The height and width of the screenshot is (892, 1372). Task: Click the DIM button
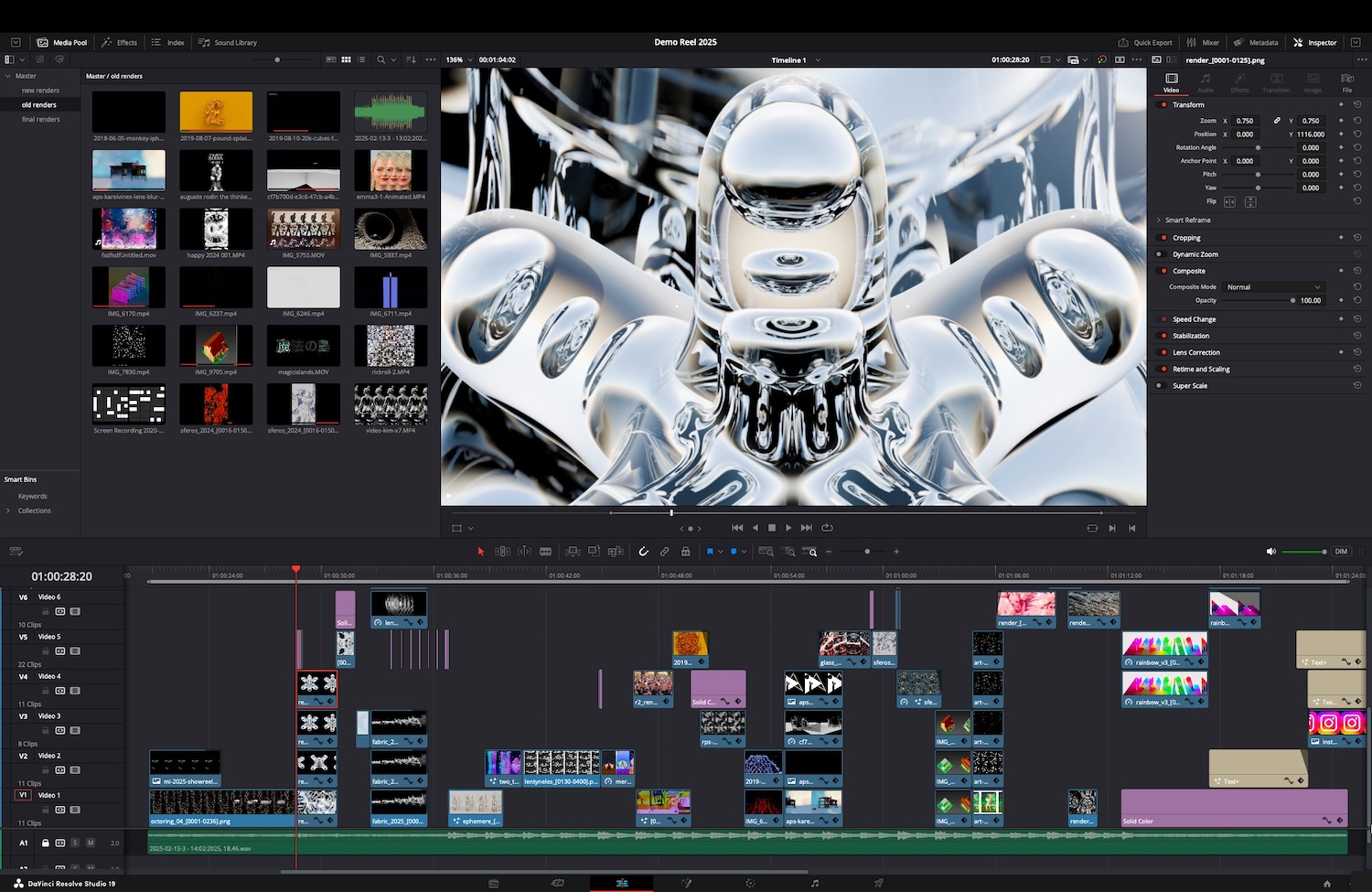(x=1341, y=552)
